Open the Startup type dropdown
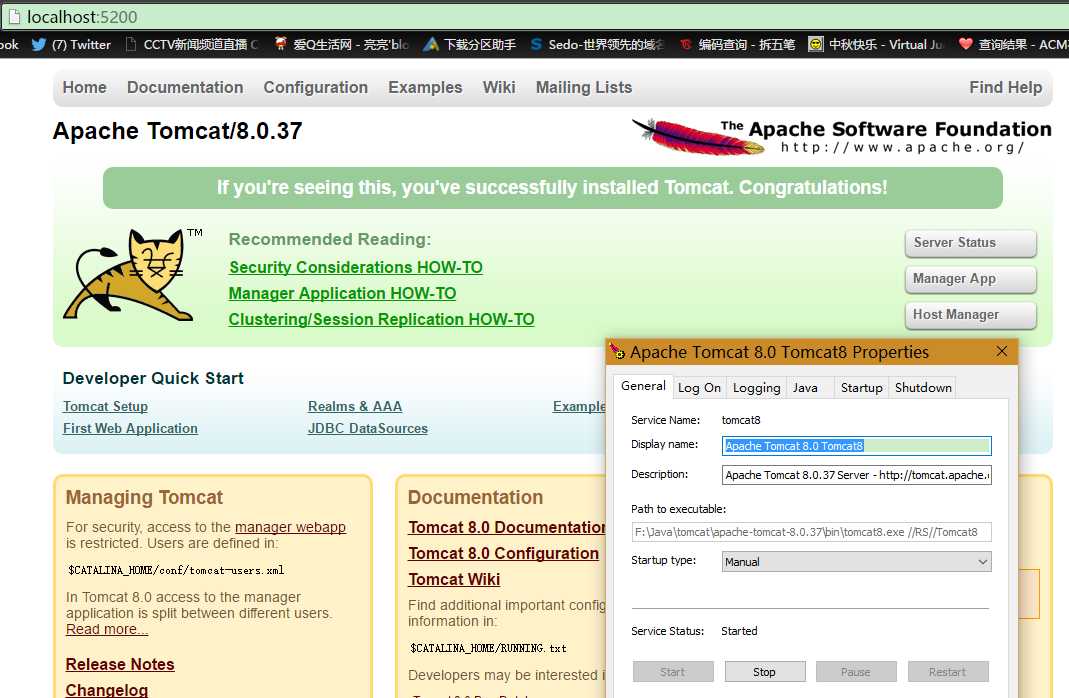The width and height of the screenshot is (1069, 698). coord(856,562)
